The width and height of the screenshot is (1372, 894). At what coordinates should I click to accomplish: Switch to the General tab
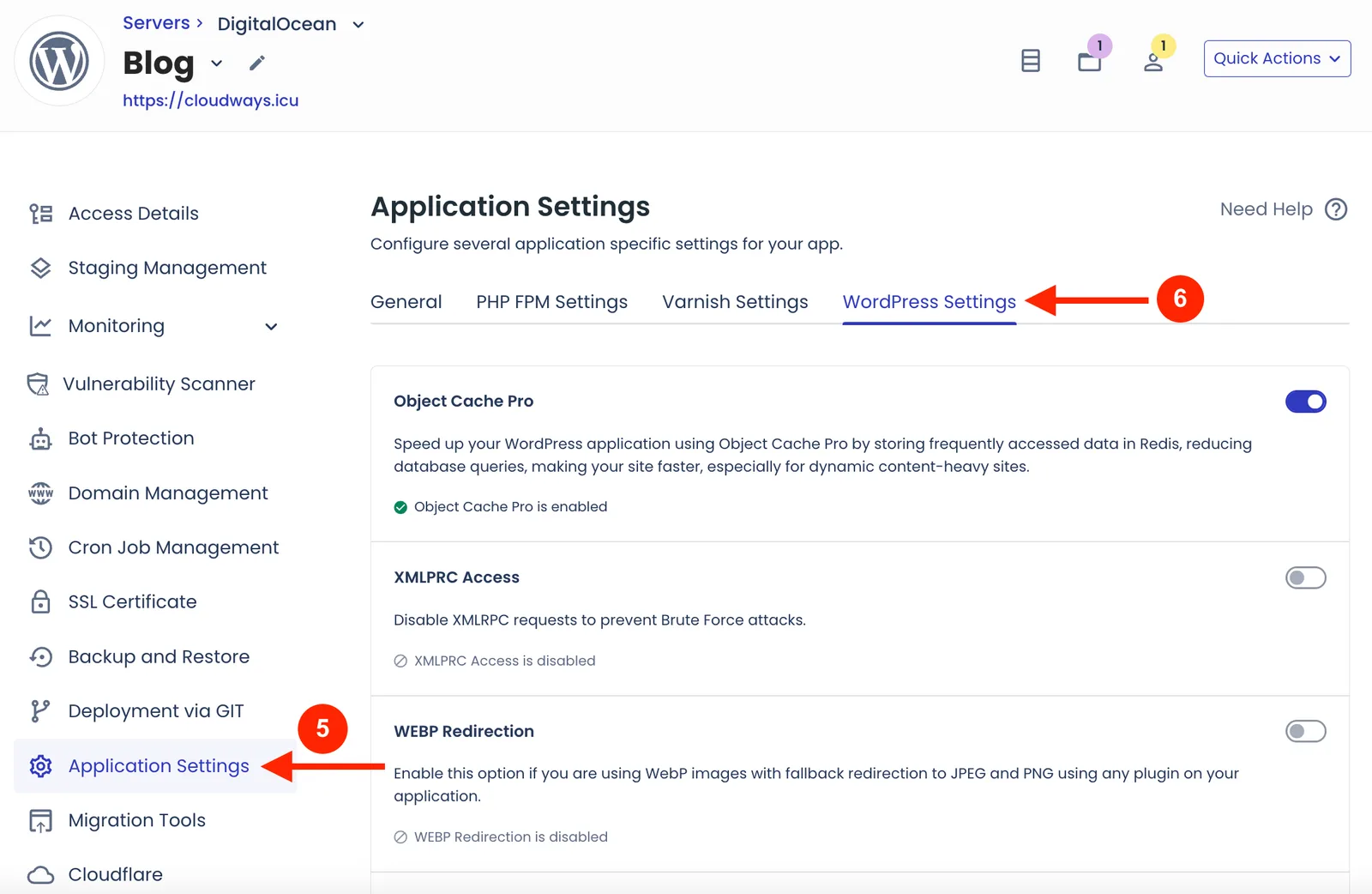coord(406,302)
